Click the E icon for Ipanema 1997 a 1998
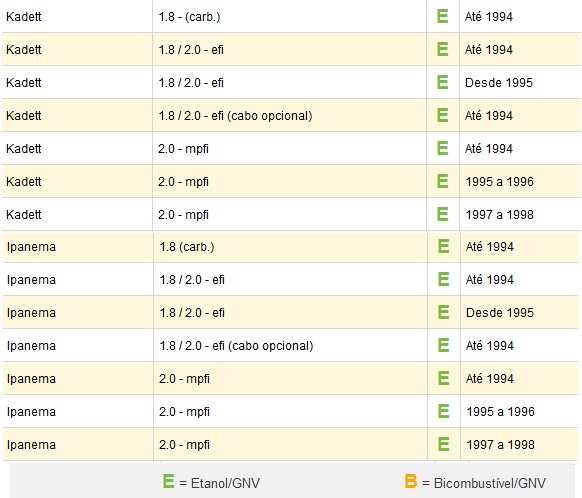This screenshot has height=498, width=582. (444, 445)
